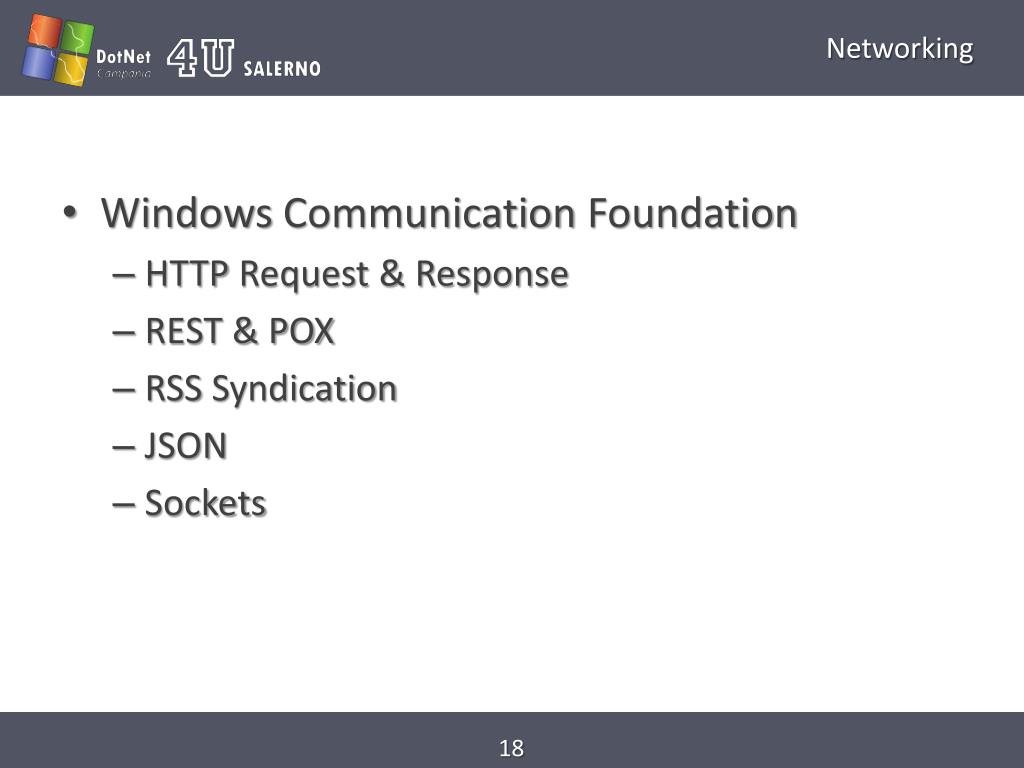Click the 'Windows Communication Foundation' heading
This screenshot has width=1024, height=768.
tap(449, 212)
